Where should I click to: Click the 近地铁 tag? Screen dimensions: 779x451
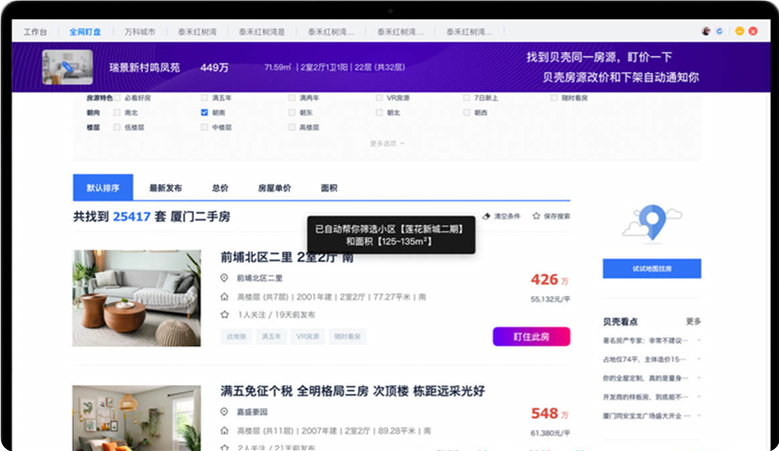coord(236,336)
